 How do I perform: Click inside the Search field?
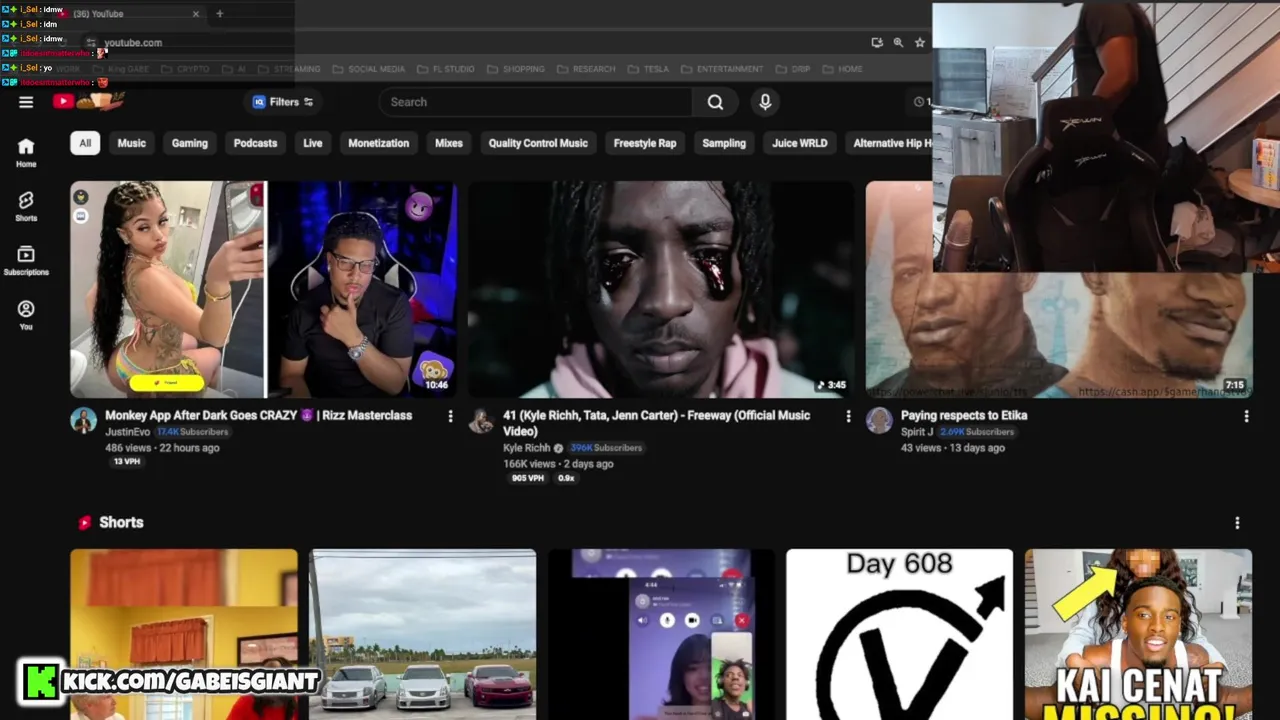tap(535, 102)
